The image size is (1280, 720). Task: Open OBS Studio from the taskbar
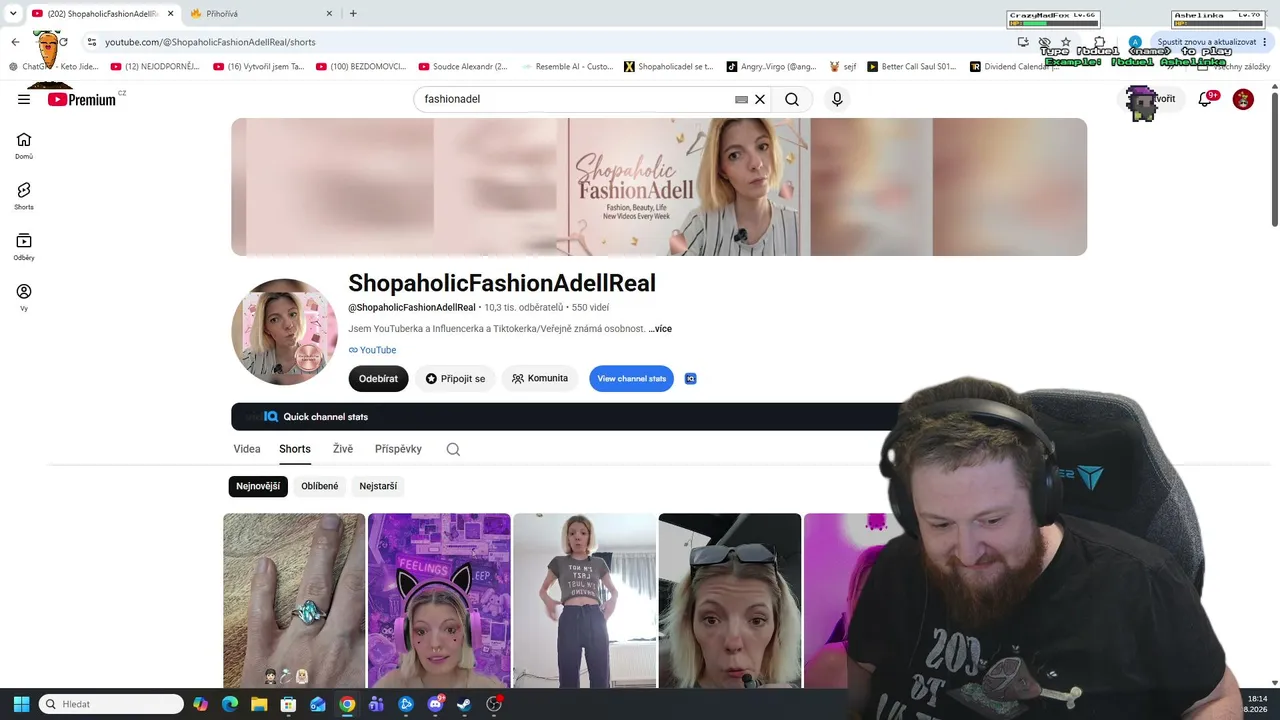(x=494, y=704)
